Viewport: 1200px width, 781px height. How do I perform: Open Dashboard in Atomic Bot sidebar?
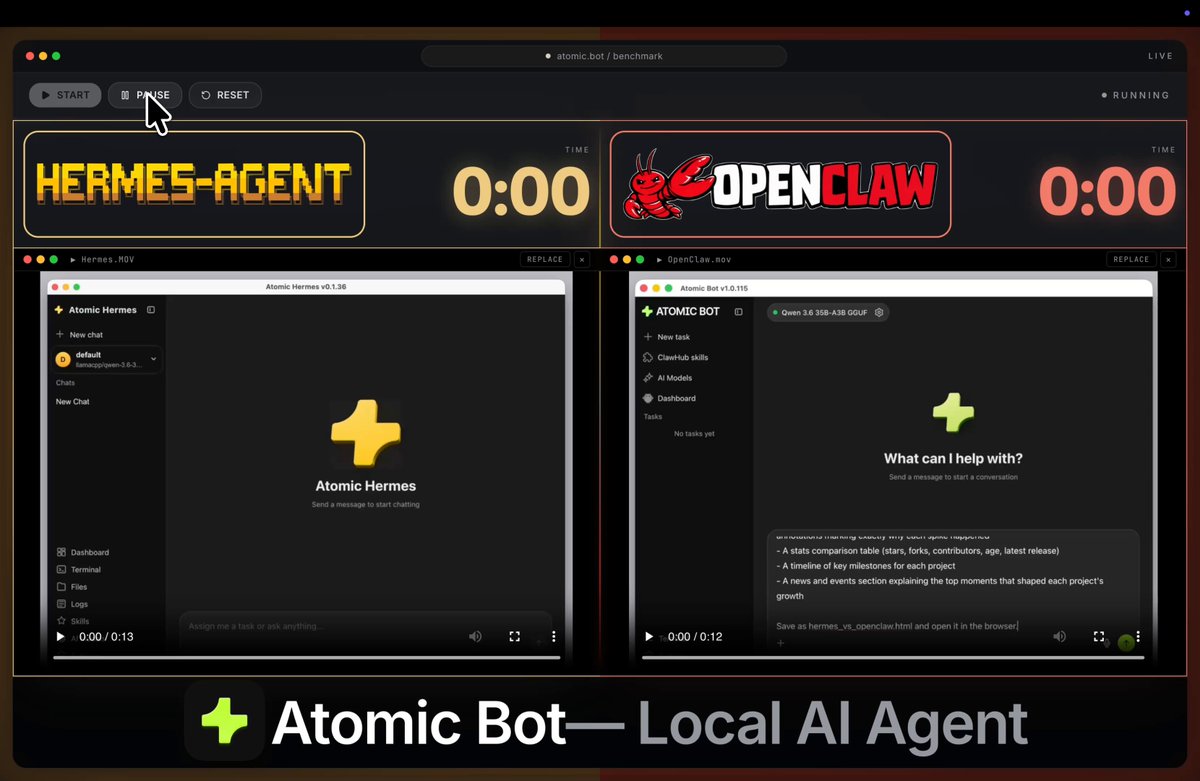pyautogui.click(x=669, y=398)
